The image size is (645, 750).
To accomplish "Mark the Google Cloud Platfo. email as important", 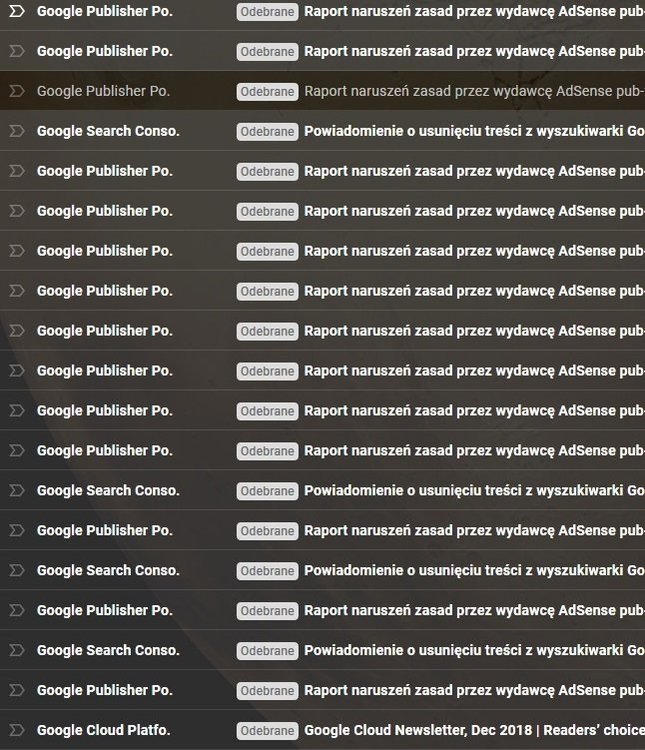I will tap(16, 730).
